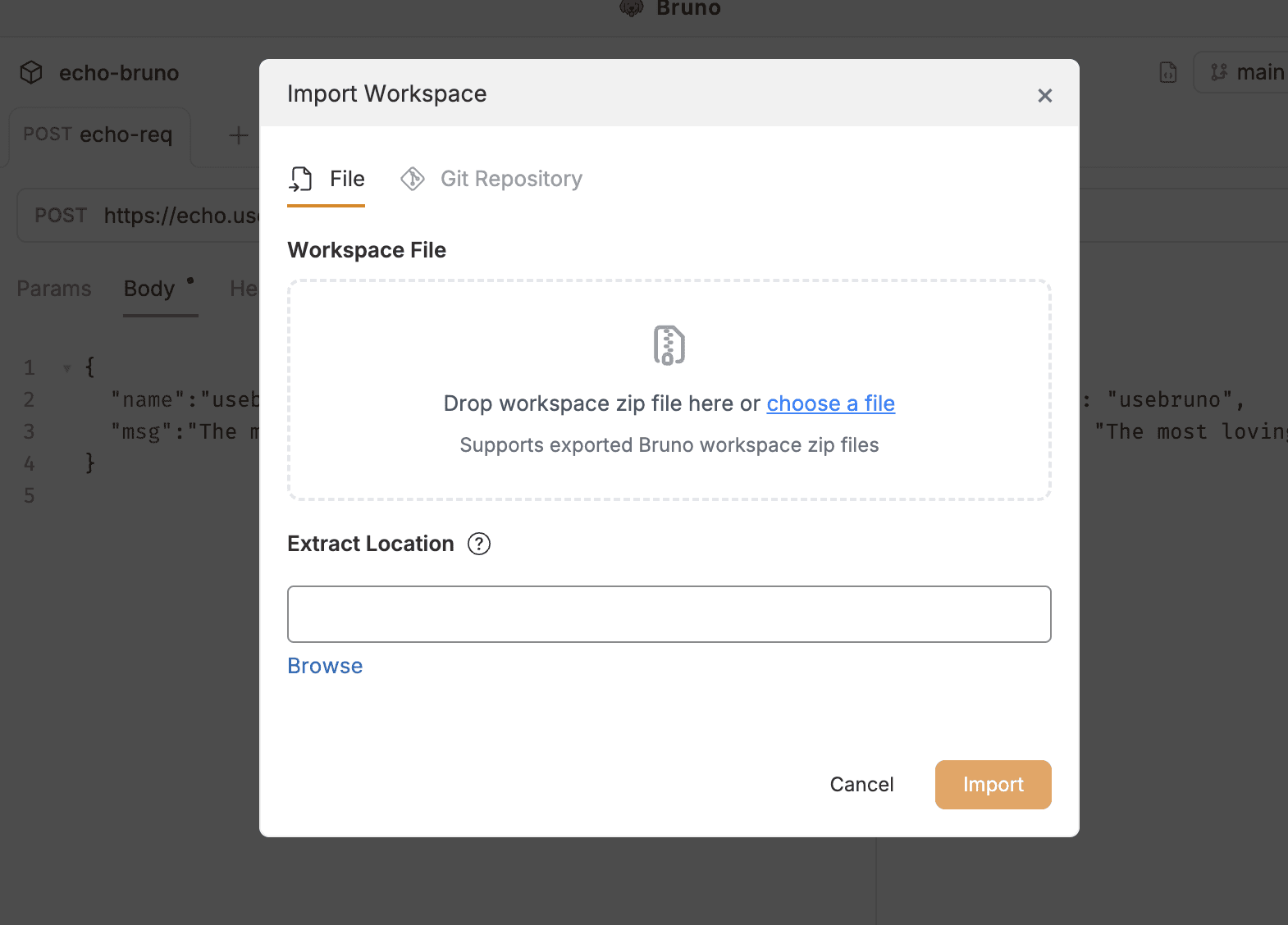Select the POST echo-req request tab
Screen dimensions: 1288x925
pyautogui.click(x=98, y=134)
